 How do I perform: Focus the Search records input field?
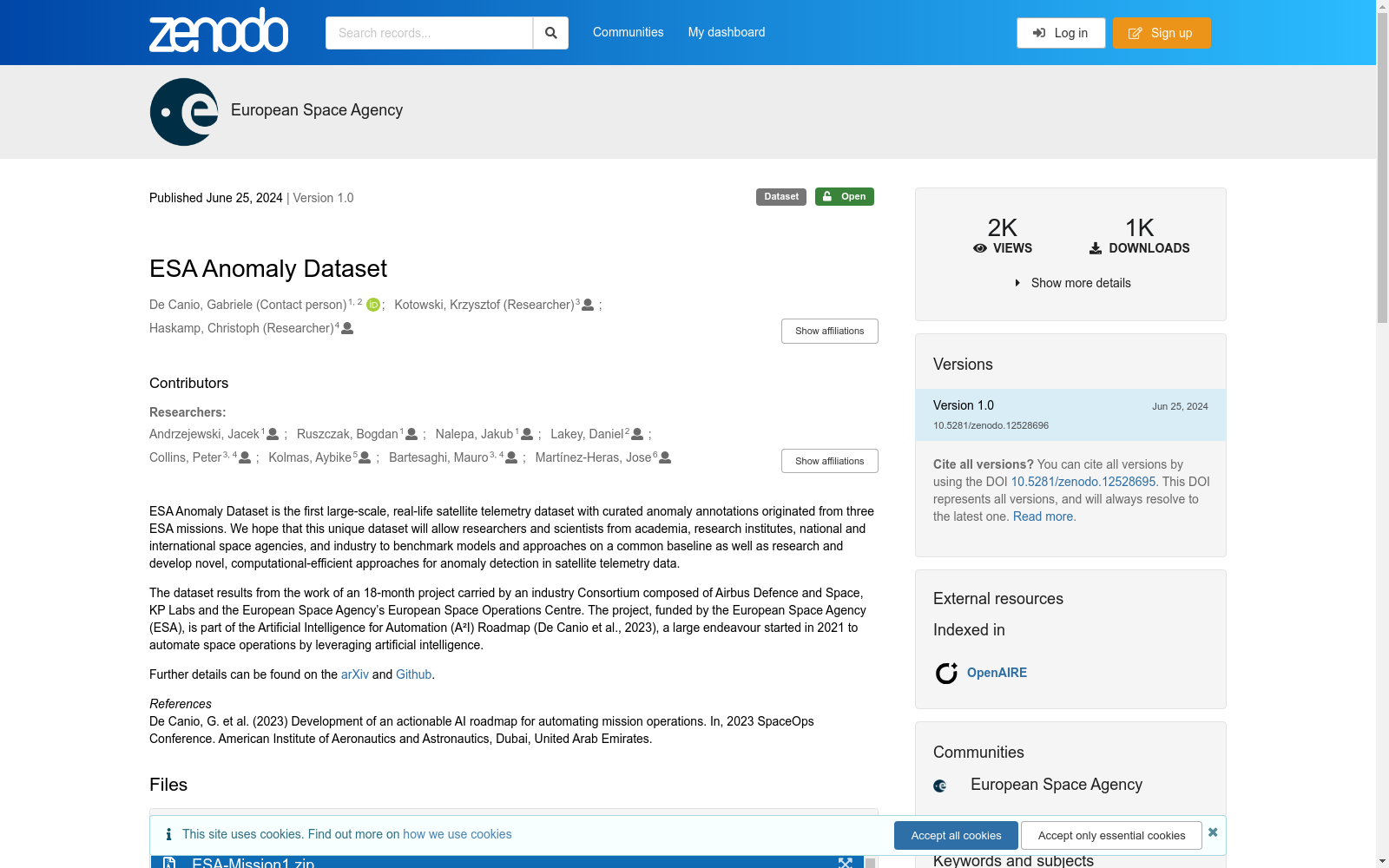[x=429, y=33]
